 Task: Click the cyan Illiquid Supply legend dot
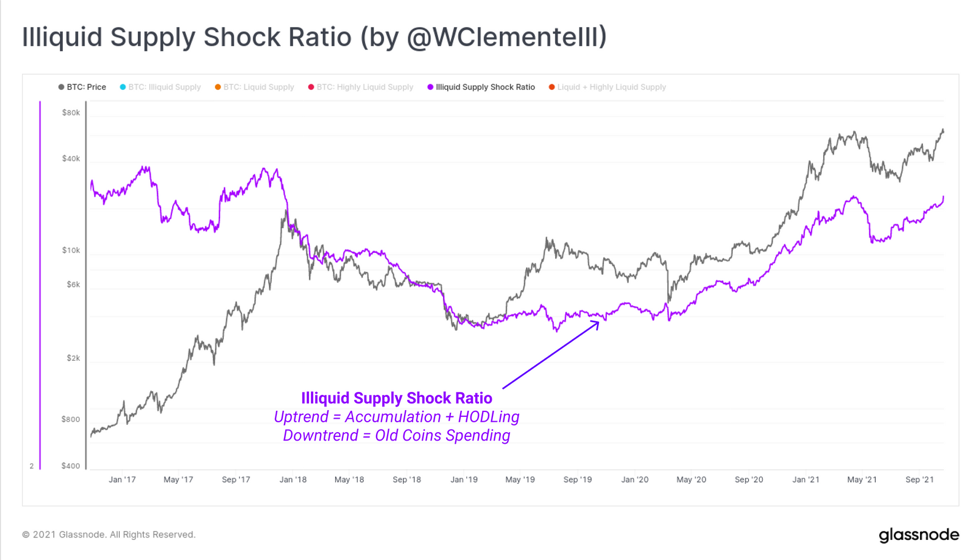click(x=122, y=87)
